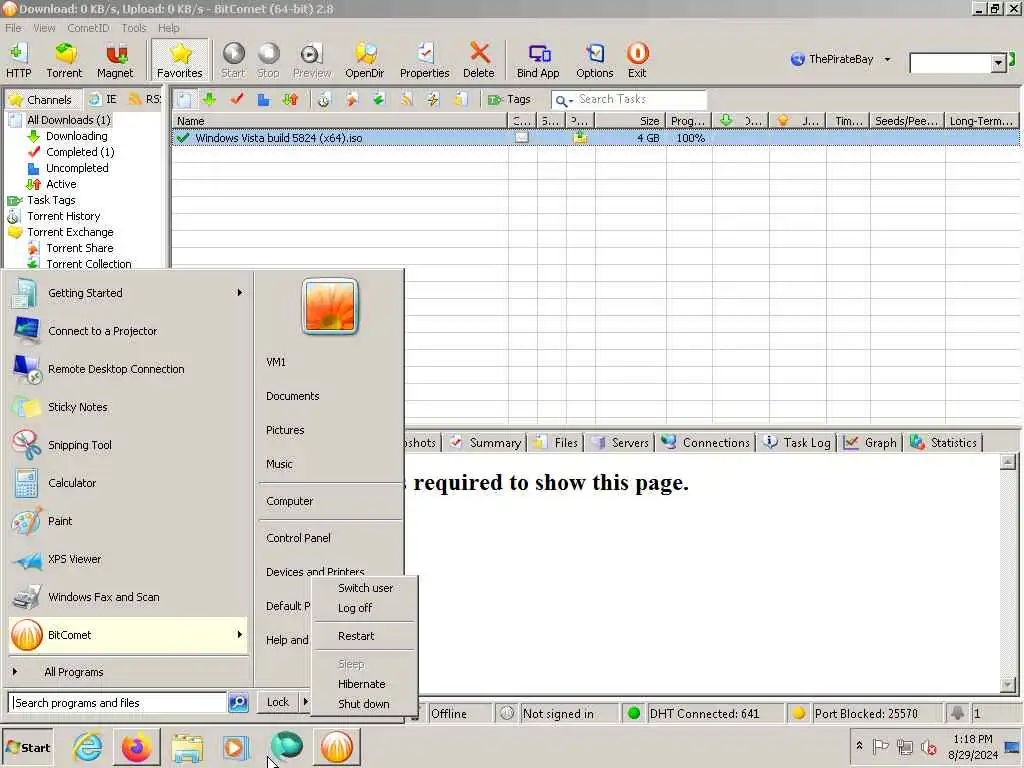
Task: Click the Preview toolbar icon
Action: point(312,60)
